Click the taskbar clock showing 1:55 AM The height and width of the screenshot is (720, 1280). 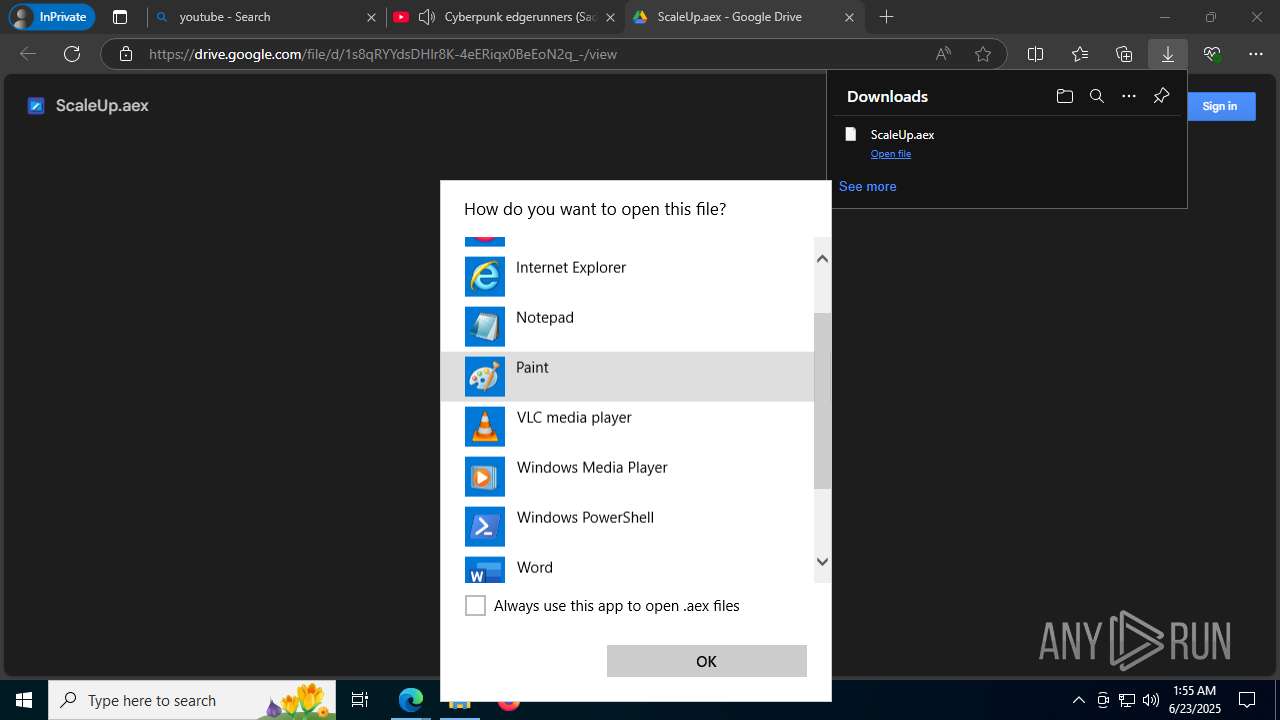pyautogui.click(x=1194, y=700)
